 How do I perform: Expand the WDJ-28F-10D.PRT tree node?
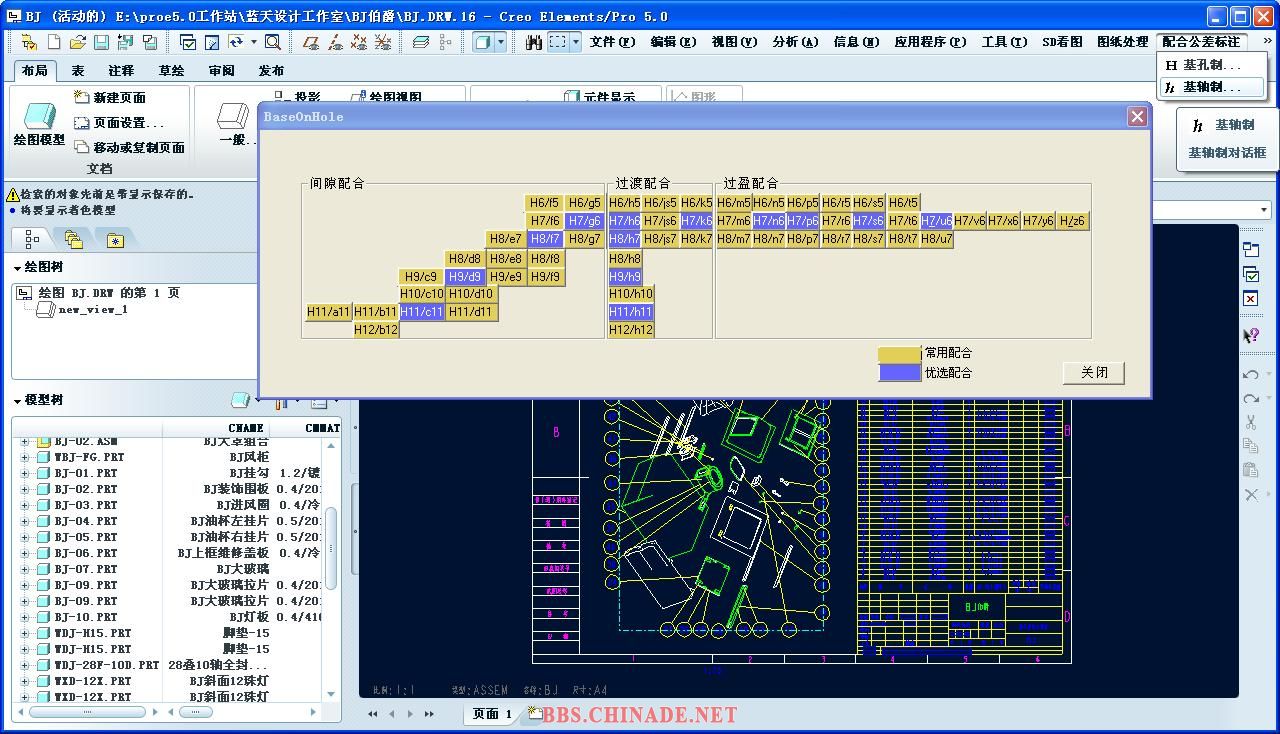25,665
